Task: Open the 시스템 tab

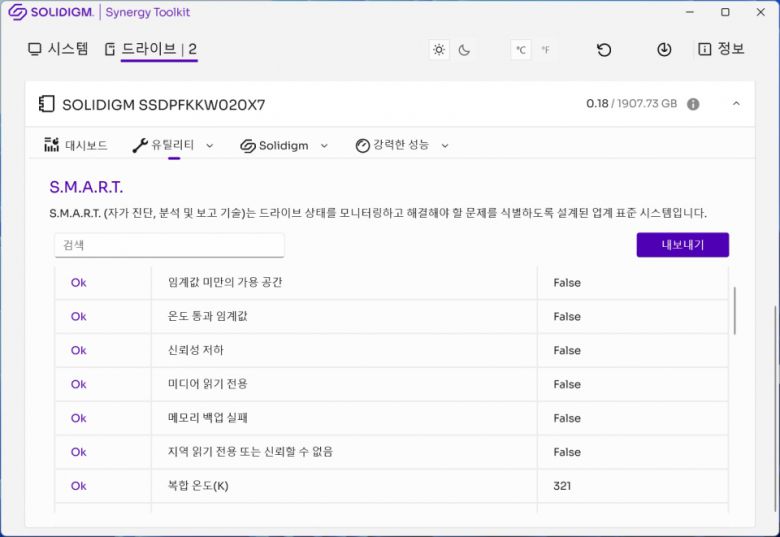Action: [x=58, y=49]
